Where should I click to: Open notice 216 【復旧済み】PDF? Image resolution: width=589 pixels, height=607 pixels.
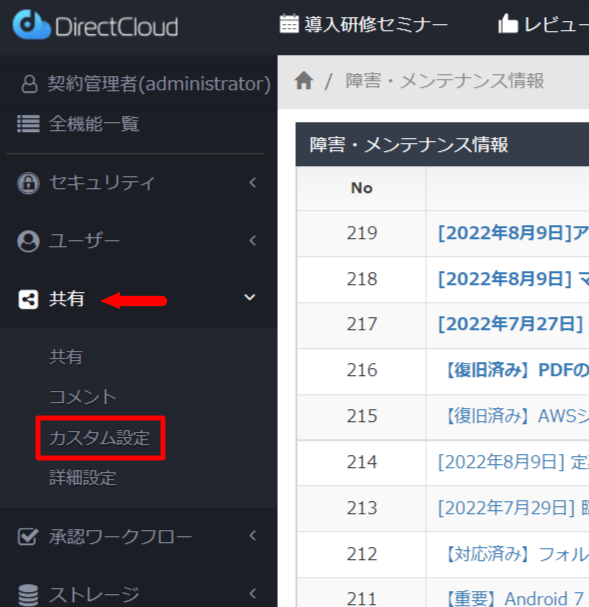point(515,370)
